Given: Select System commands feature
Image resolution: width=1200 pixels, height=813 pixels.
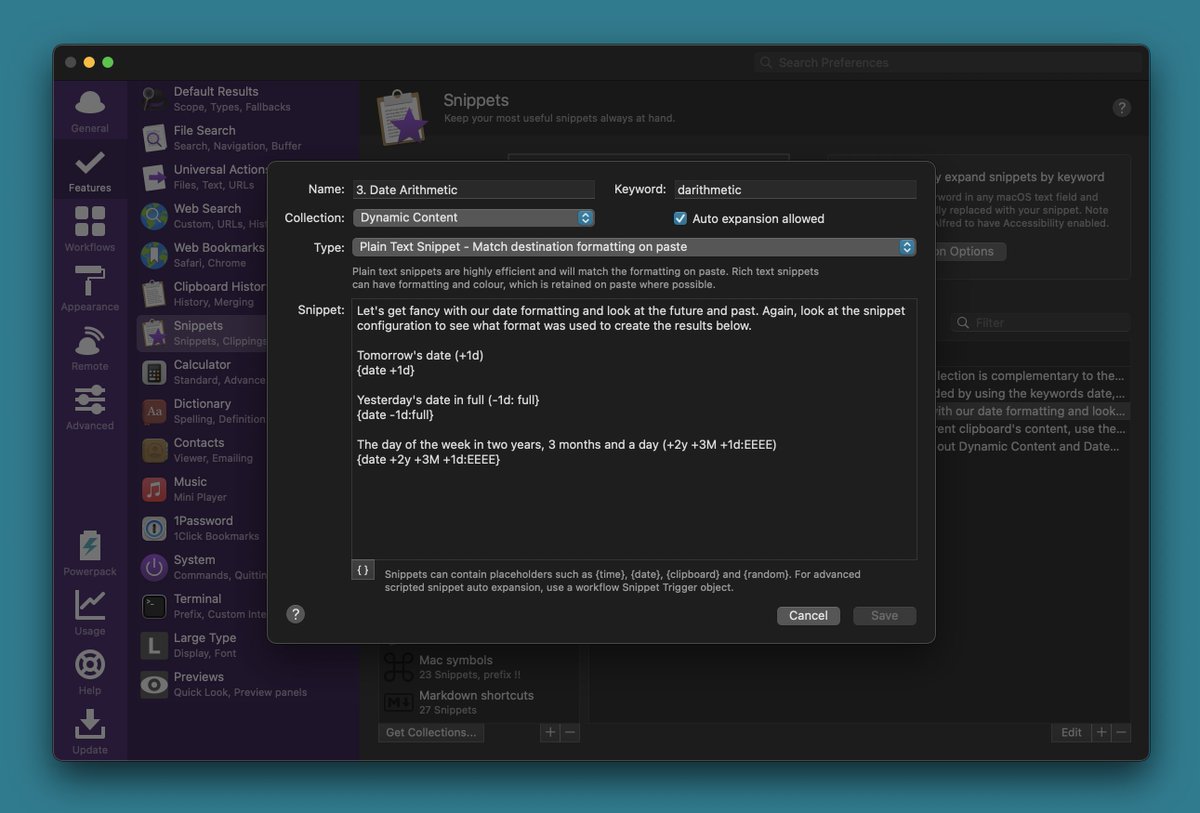Looking at the screenshot, I should (204, 567).
